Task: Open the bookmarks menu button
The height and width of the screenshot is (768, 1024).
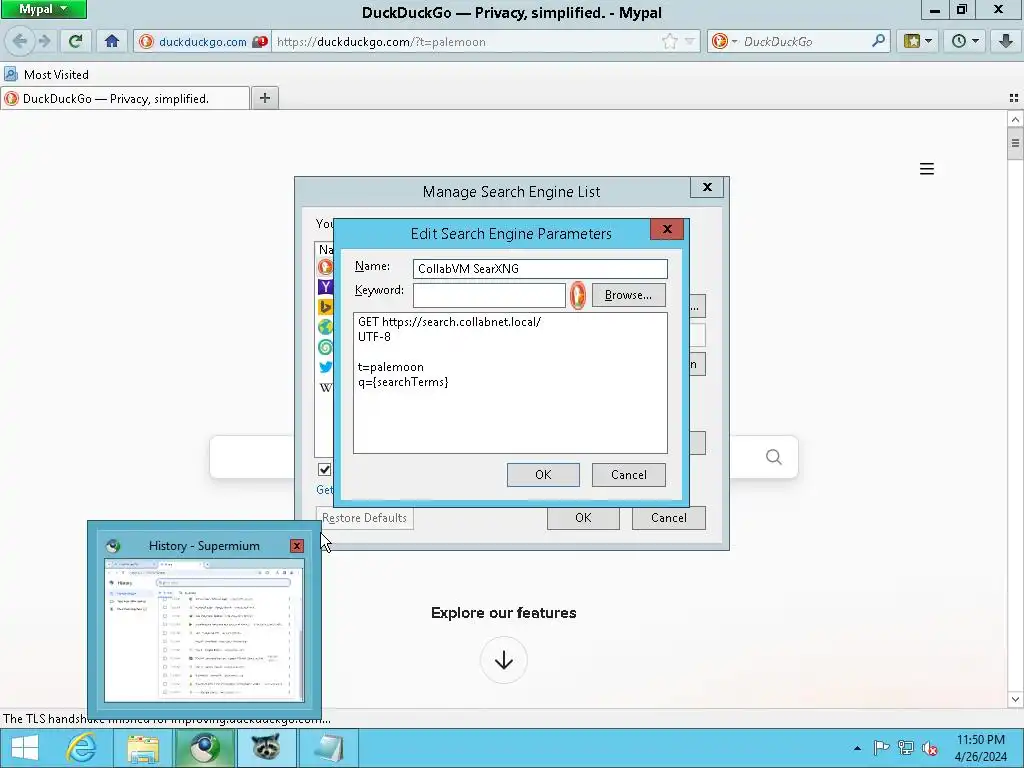Action: [918, 42]
